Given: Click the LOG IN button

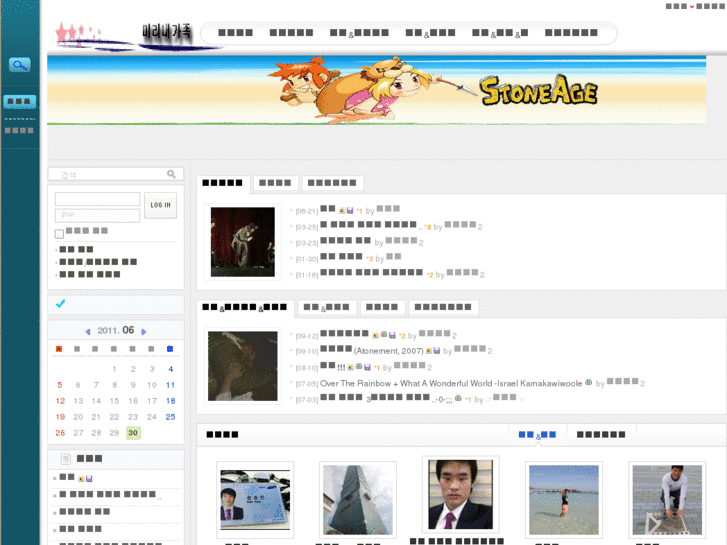Looking at the screenshot, I should click(x=160, y=205).
